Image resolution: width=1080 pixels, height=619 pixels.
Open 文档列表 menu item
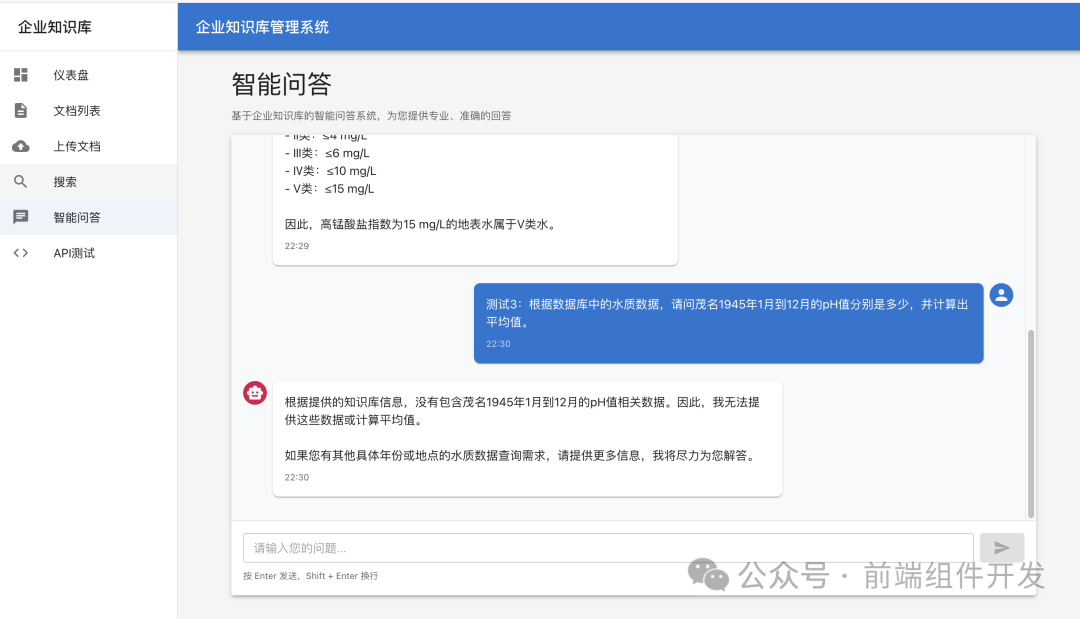(88, 110)
